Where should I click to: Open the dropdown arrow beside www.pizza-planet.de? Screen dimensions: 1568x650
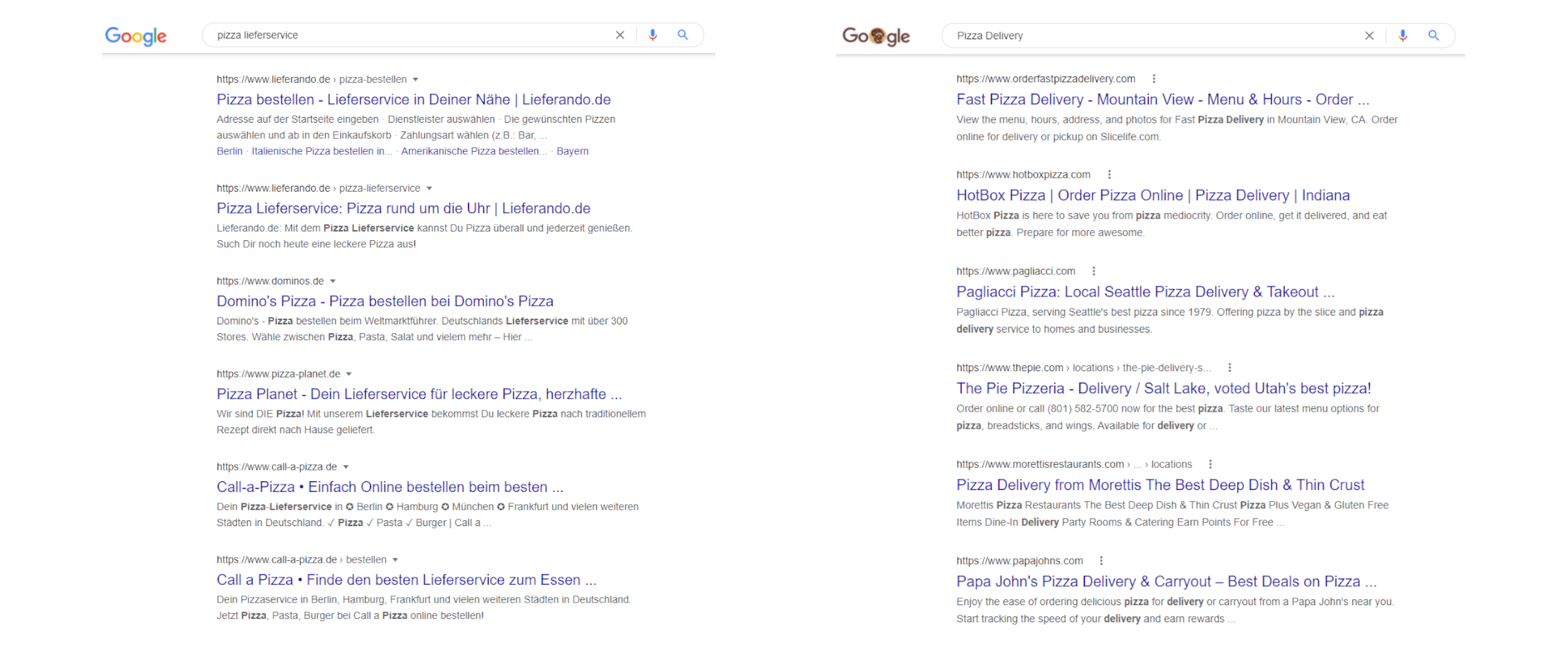[x=349, y=374]
